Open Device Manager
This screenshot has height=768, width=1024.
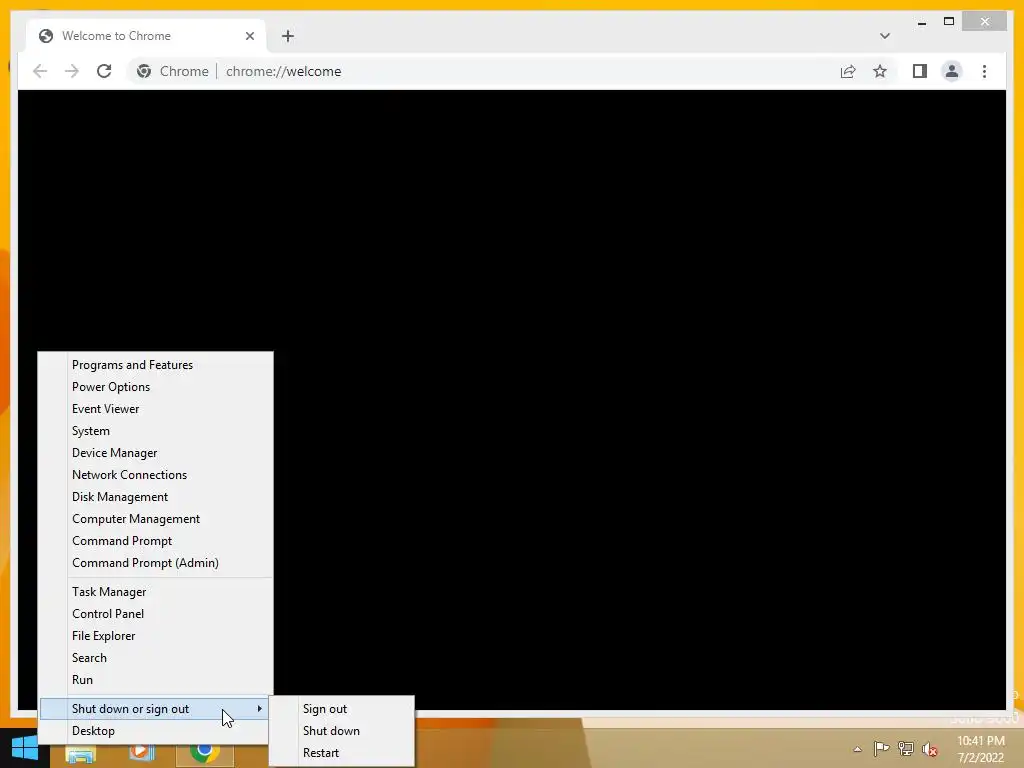pos(156,453)
